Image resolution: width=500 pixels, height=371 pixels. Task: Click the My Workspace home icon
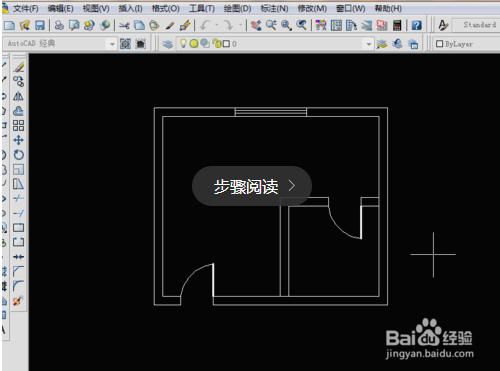click(x=141, y=44)
